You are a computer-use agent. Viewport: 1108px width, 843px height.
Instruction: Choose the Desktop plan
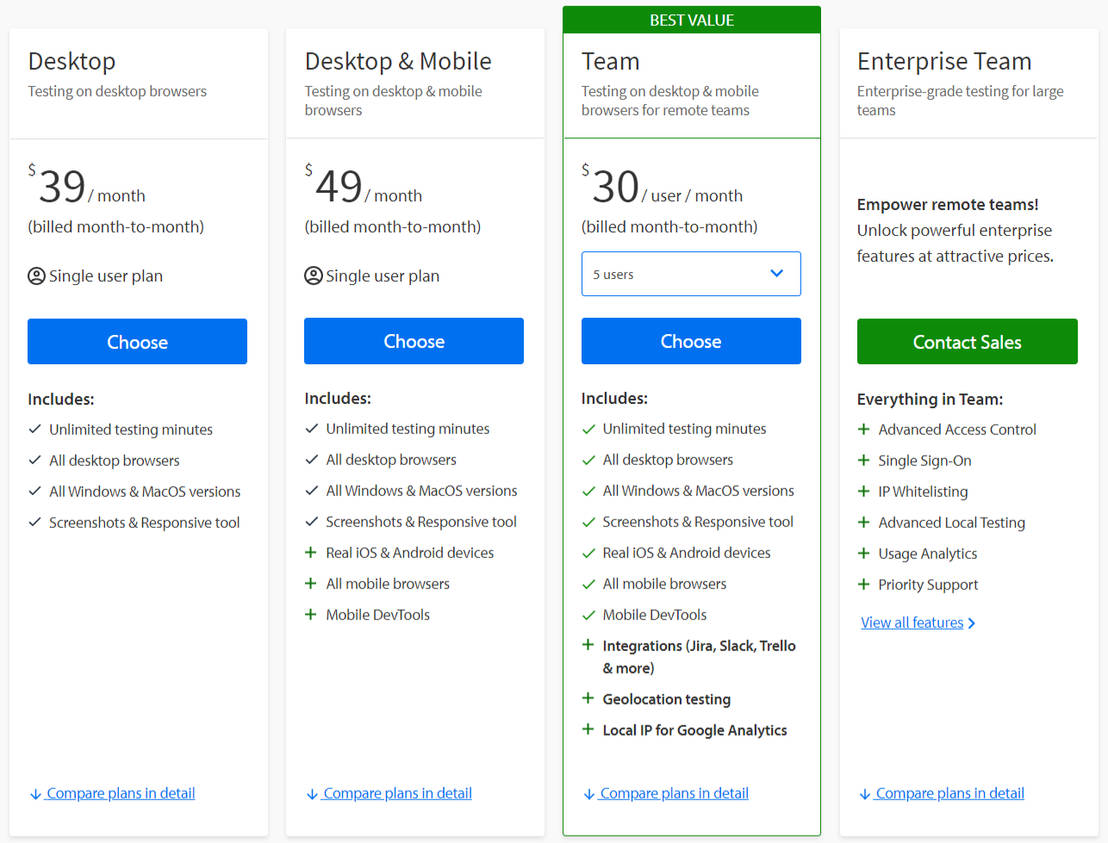click(x=137, y=342)
